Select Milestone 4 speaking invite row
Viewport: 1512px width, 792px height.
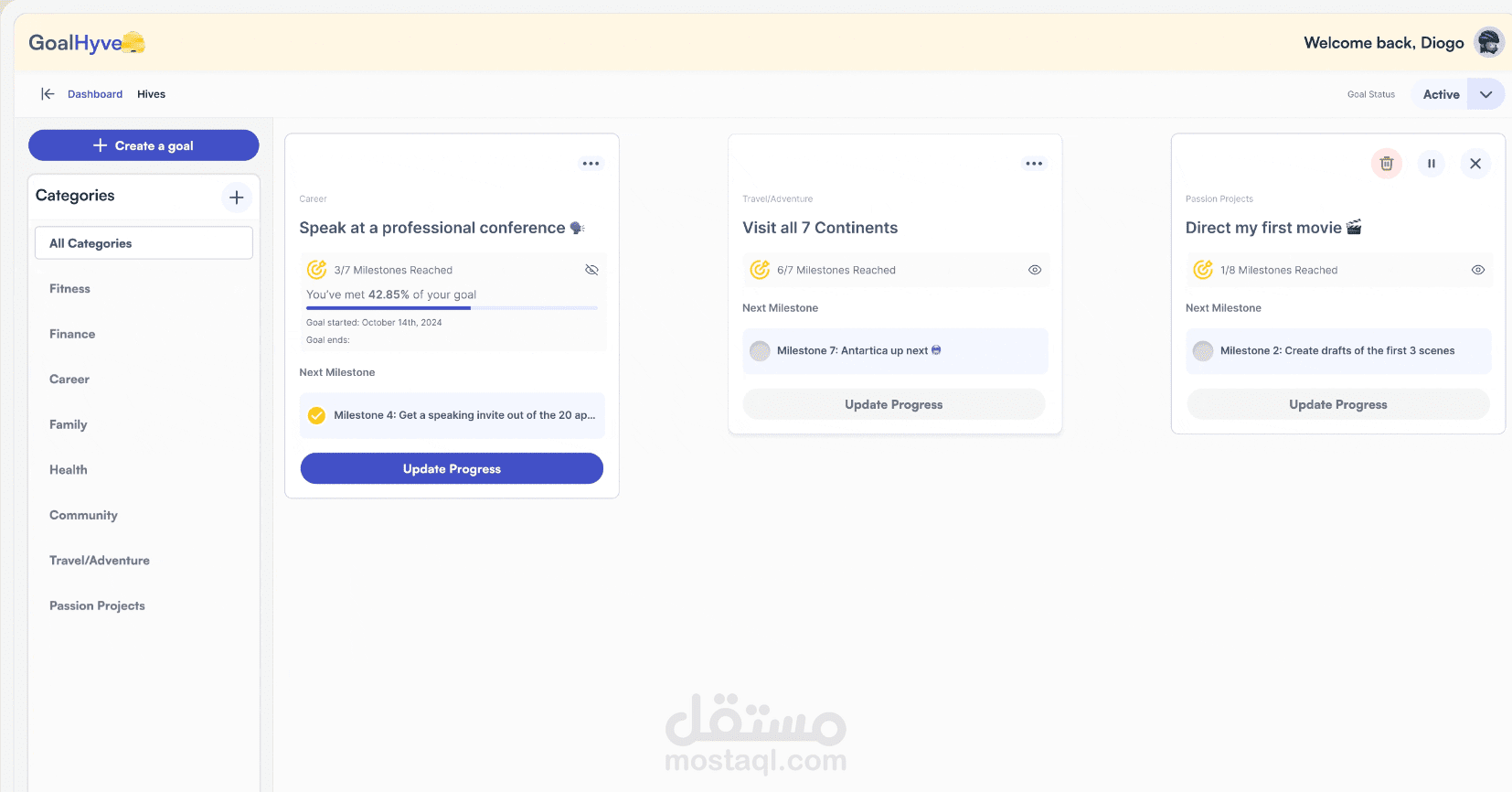coord(452,415)
